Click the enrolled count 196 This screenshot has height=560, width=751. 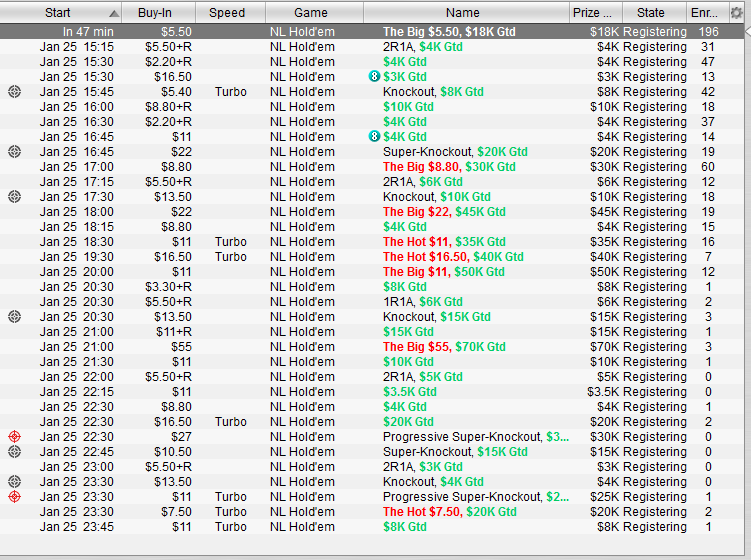[708, 32]
